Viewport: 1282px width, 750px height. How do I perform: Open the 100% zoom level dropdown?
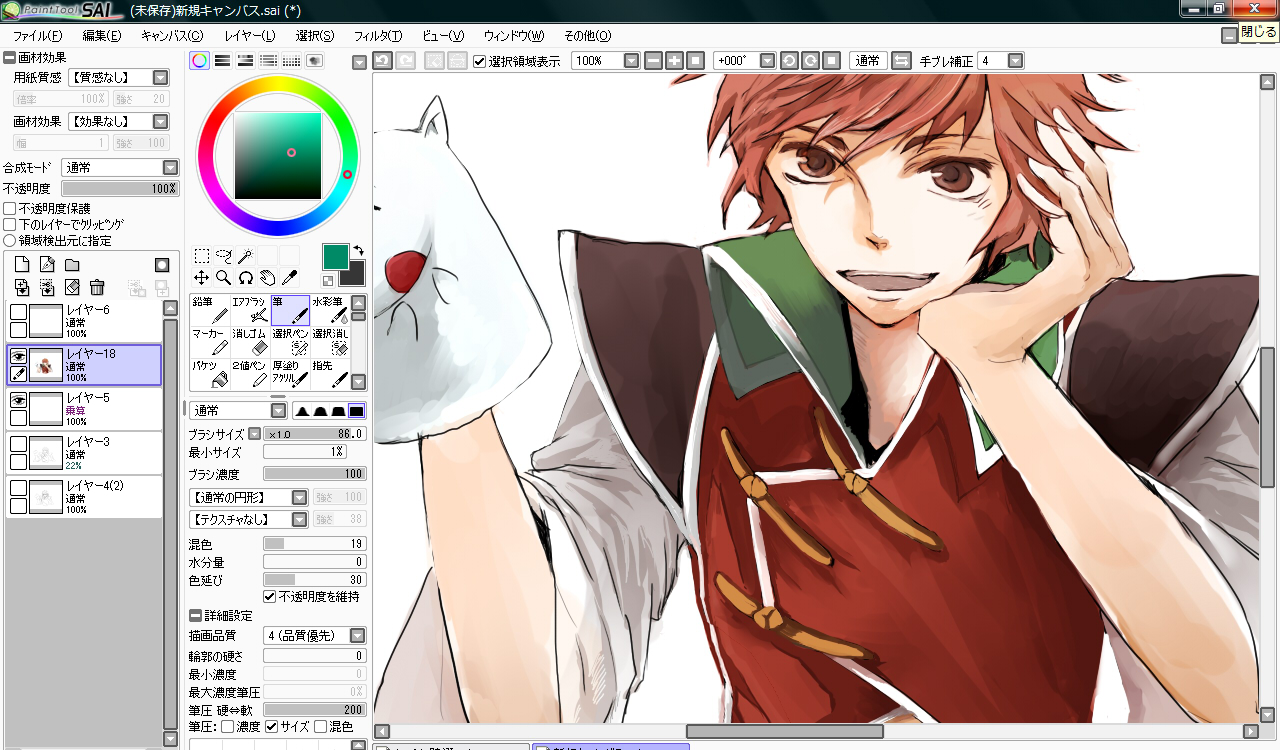pos(606,61)
